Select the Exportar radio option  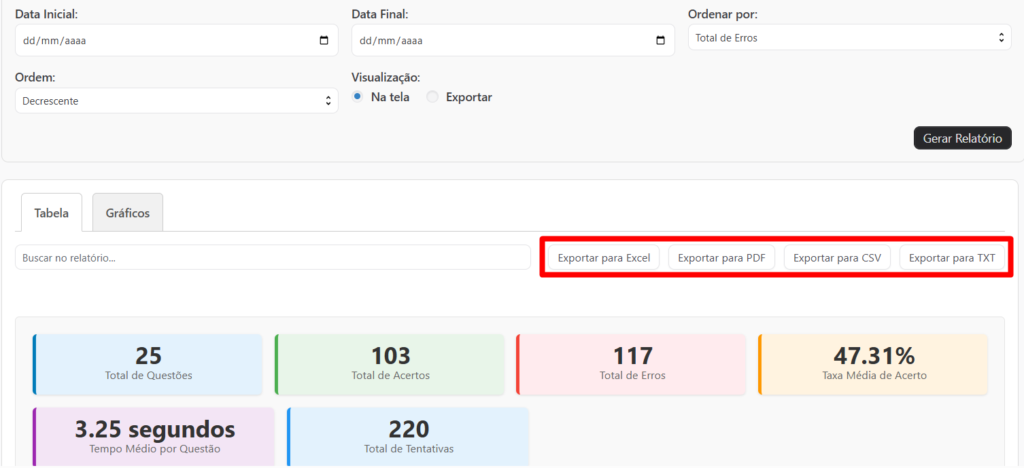click(432, 97)
